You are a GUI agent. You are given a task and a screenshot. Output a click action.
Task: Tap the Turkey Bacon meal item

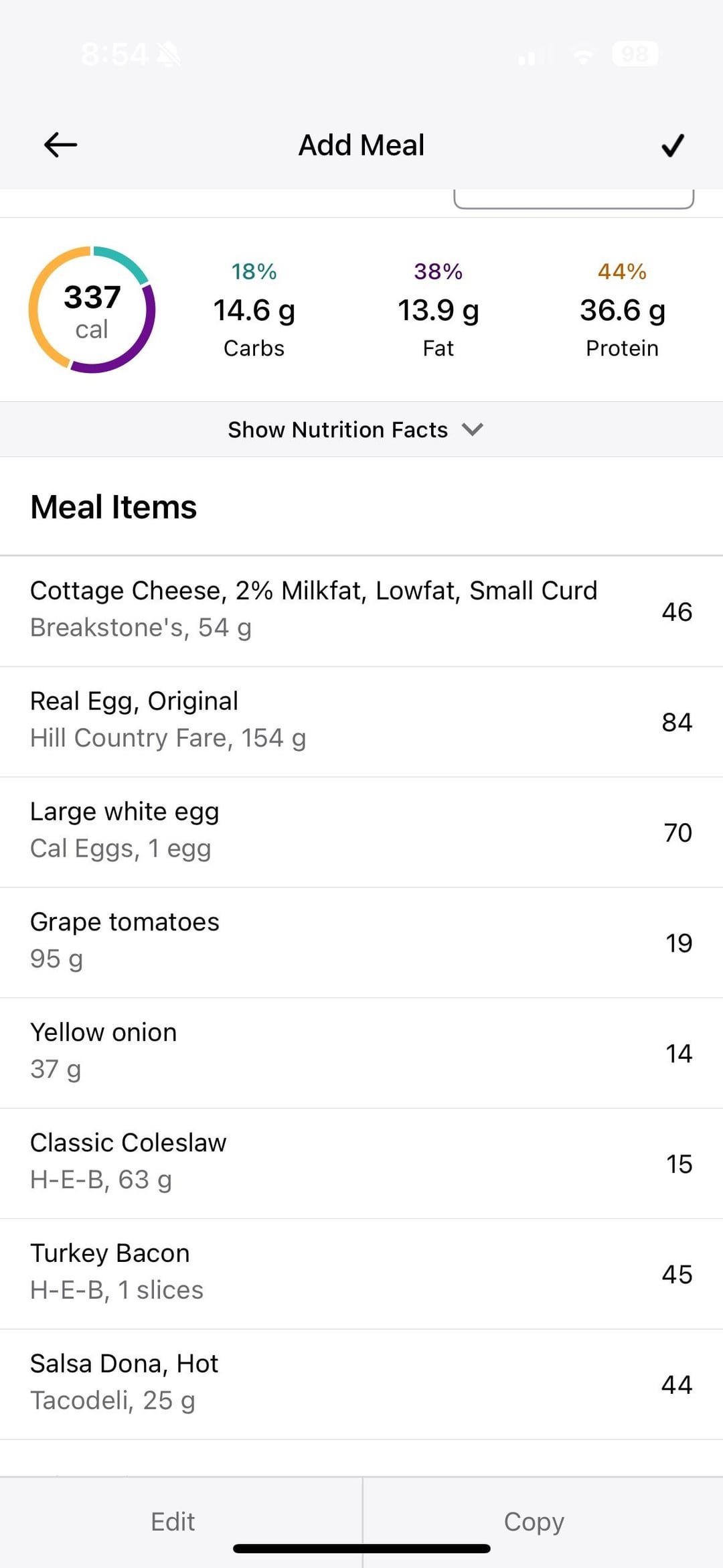pos(361,1273)
